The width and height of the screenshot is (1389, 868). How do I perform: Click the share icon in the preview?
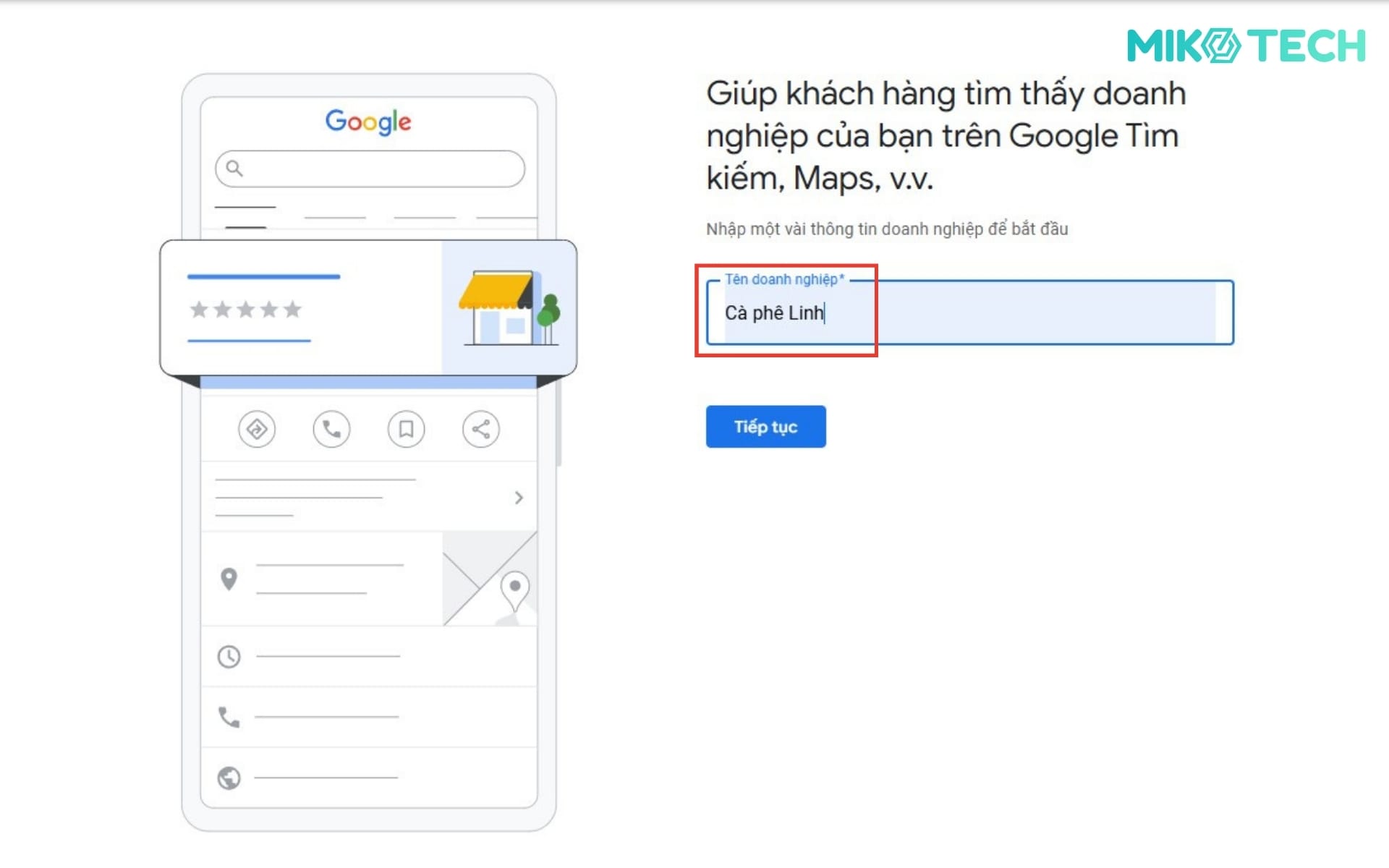[x=480, y=429]
